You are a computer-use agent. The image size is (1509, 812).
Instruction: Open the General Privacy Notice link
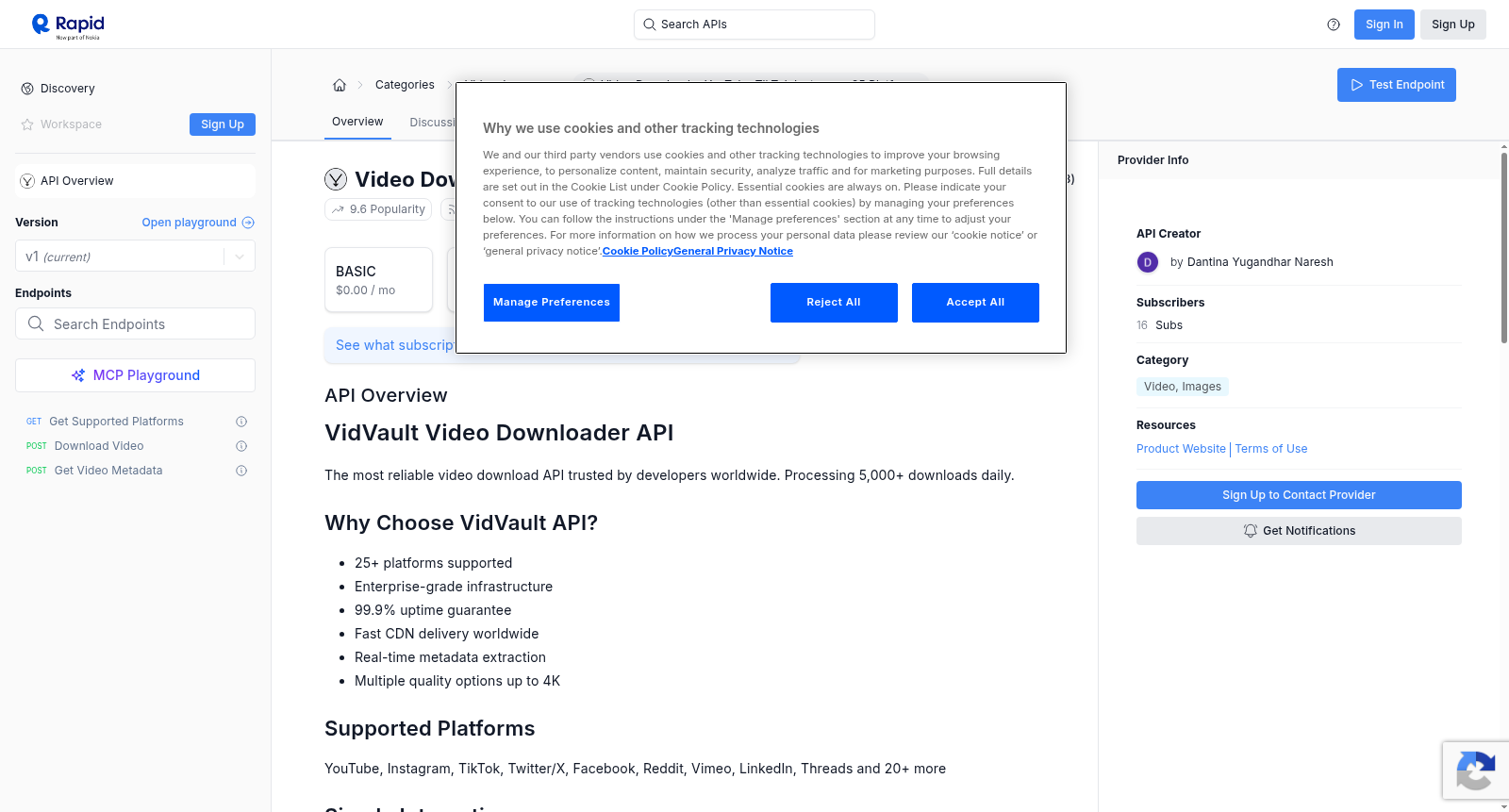click(733, 251)
